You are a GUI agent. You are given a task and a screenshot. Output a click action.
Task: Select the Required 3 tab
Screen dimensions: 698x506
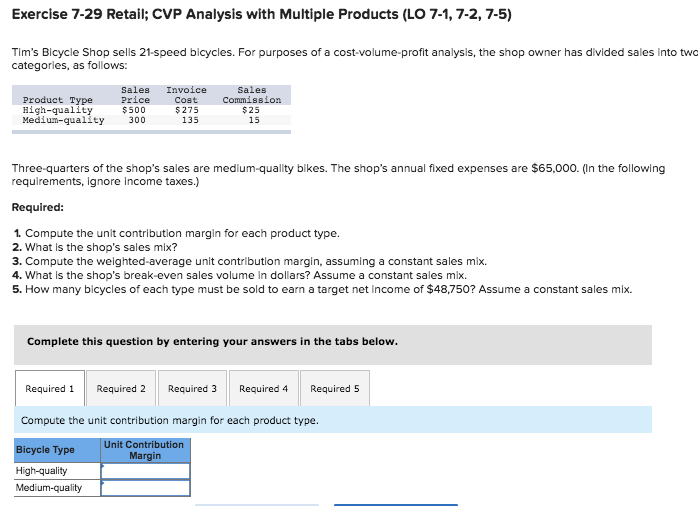[x=192, y=389]
